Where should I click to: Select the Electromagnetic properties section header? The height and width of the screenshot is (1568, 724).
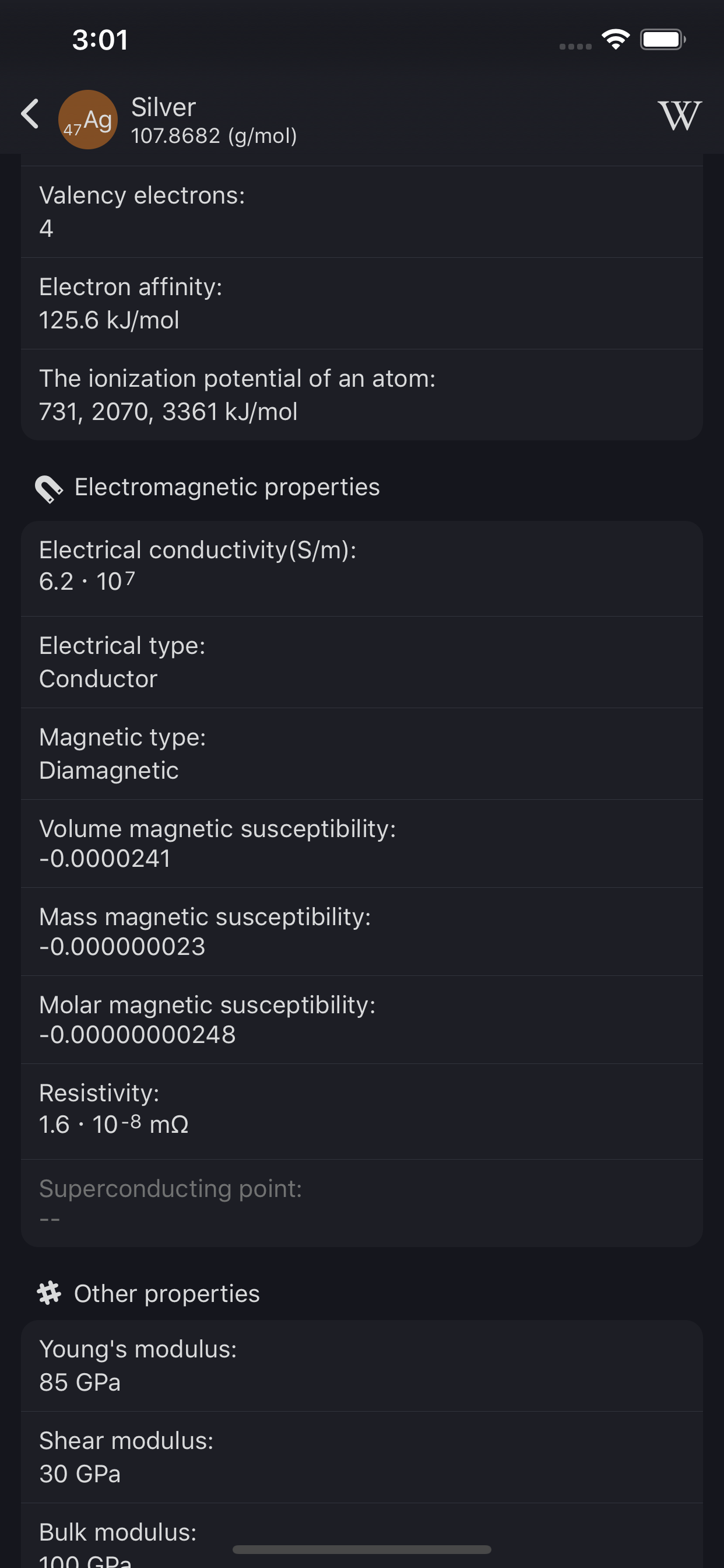[x=226, y=488]
